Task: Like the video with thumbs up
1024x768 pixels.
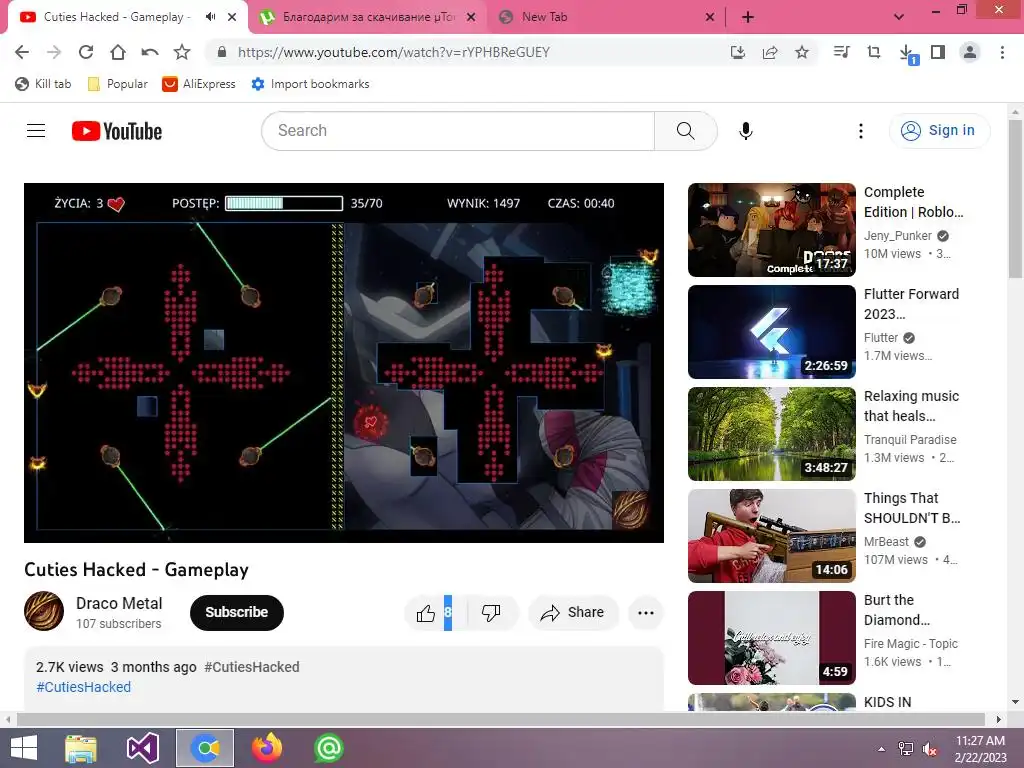Action: tap(428, 613)
